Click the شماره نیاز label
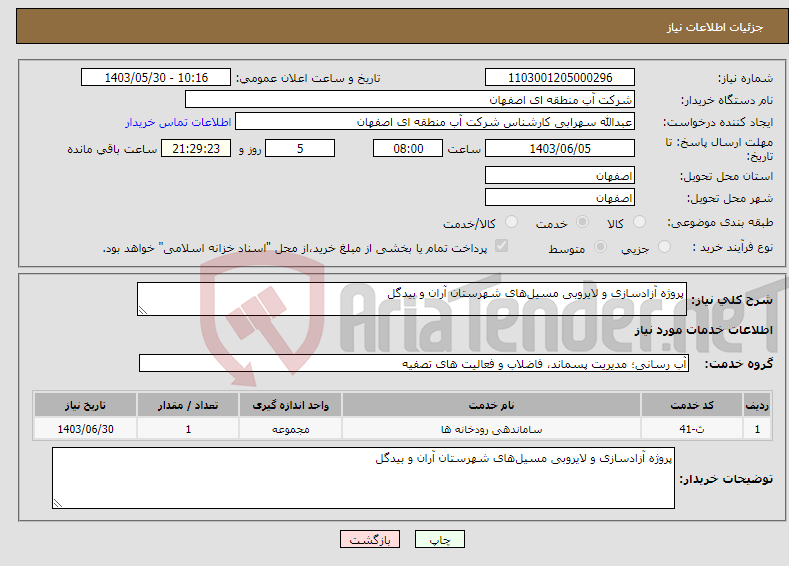Image resolution: width=789 pixels, height=566 pixels. [745, 78]
